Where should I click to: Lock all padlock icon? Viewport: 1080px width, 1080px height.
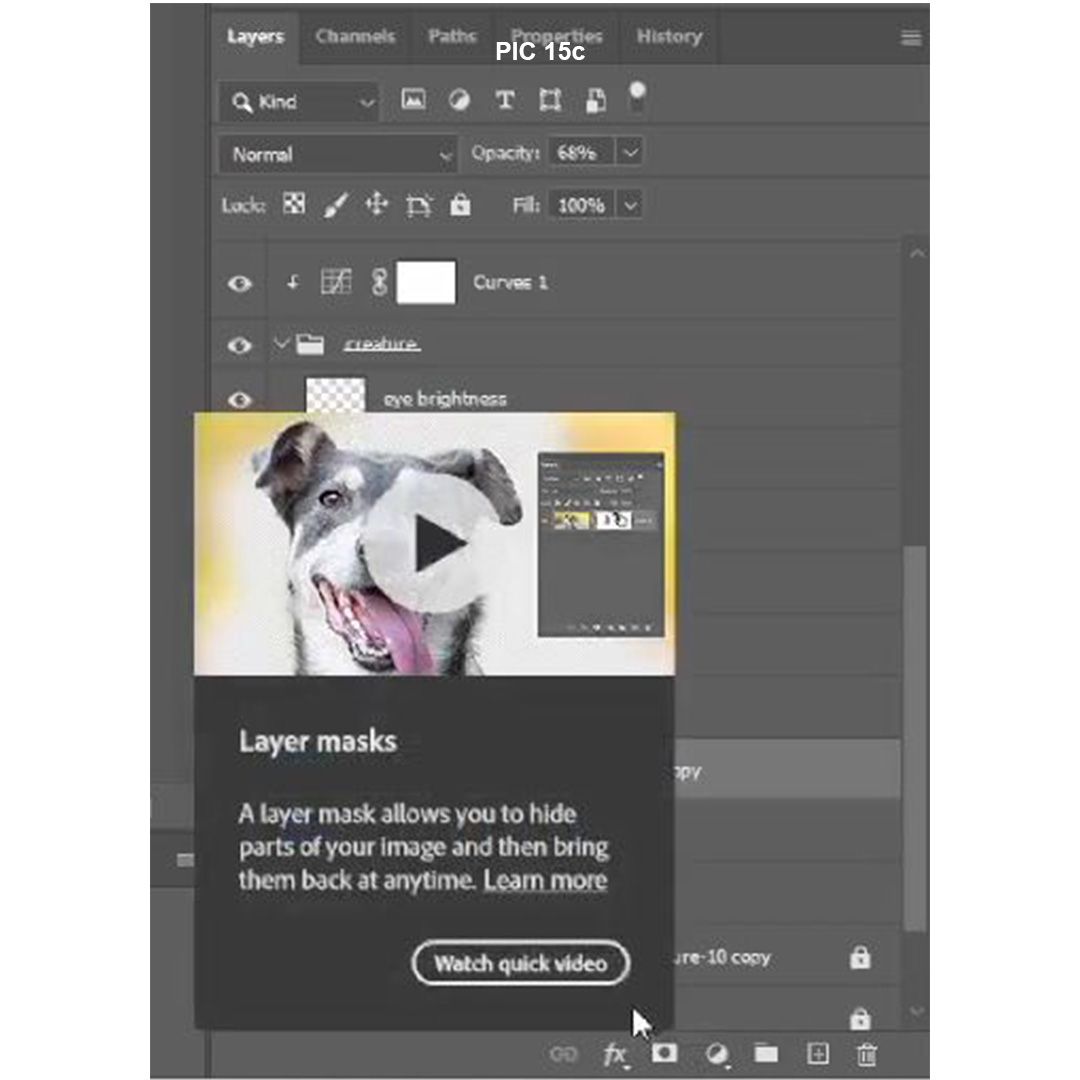point(460,205)
